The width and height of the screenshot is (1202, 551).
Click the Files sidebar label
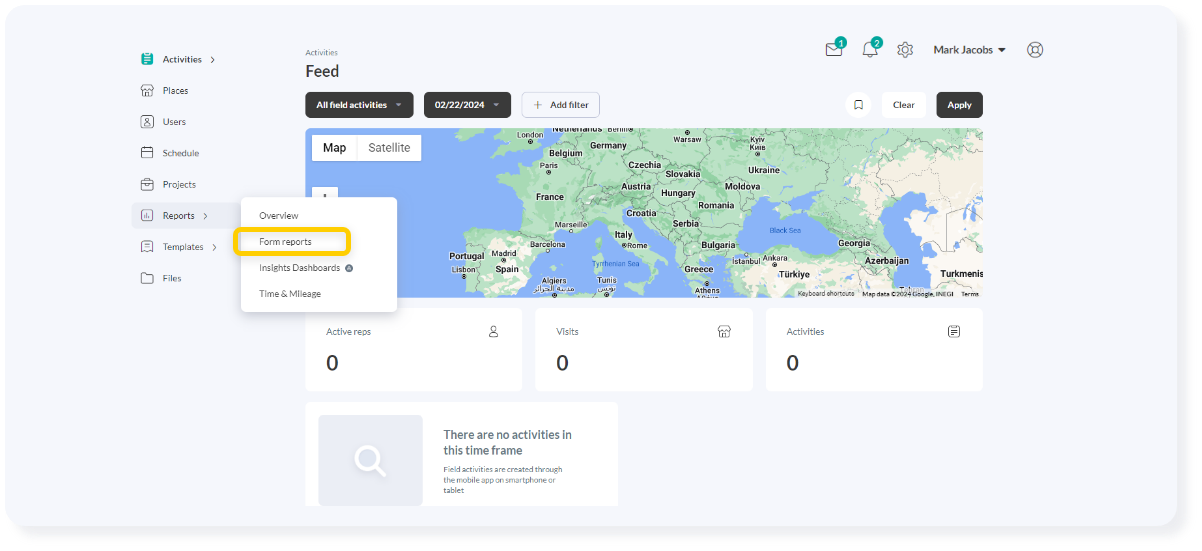pyautogui.click(x=172, y=278)
